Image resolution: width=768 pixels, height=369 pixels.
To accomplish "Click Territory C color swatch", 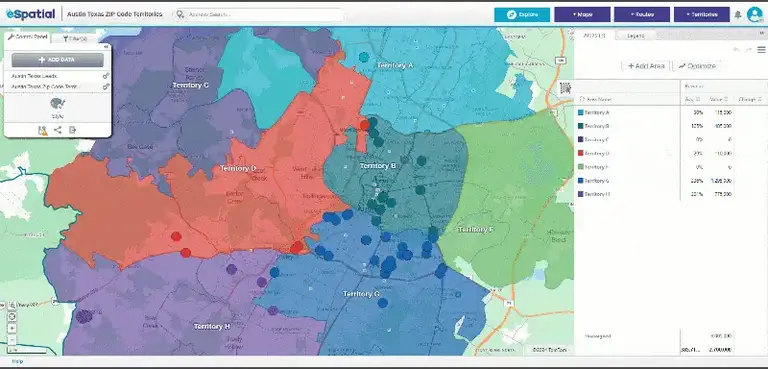I will tap(580, 140).
